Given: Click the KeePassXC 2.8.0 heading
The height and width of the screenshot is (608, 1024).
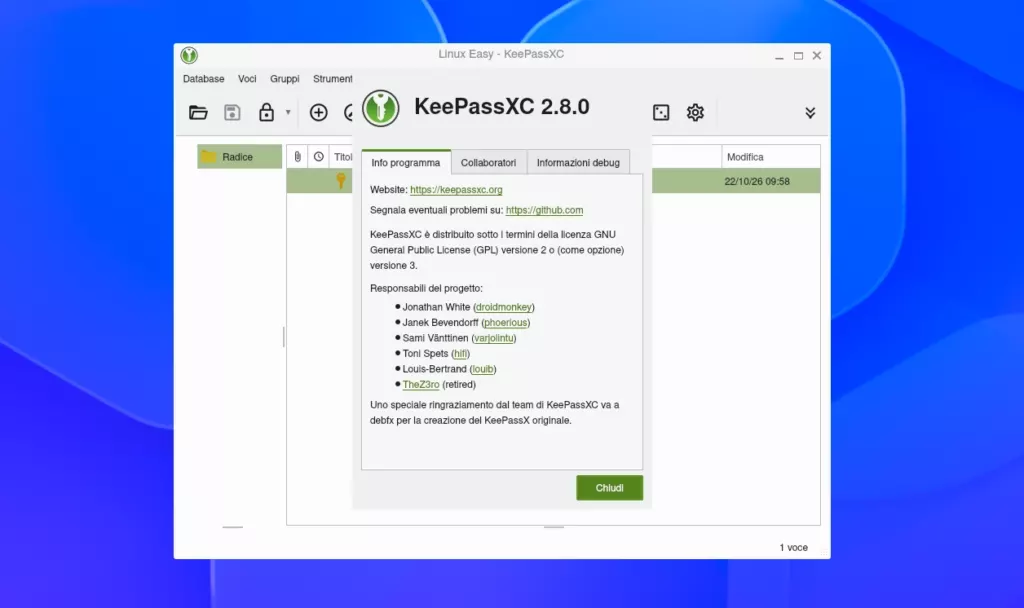Looking at the screenshot, I should [502, 106].
